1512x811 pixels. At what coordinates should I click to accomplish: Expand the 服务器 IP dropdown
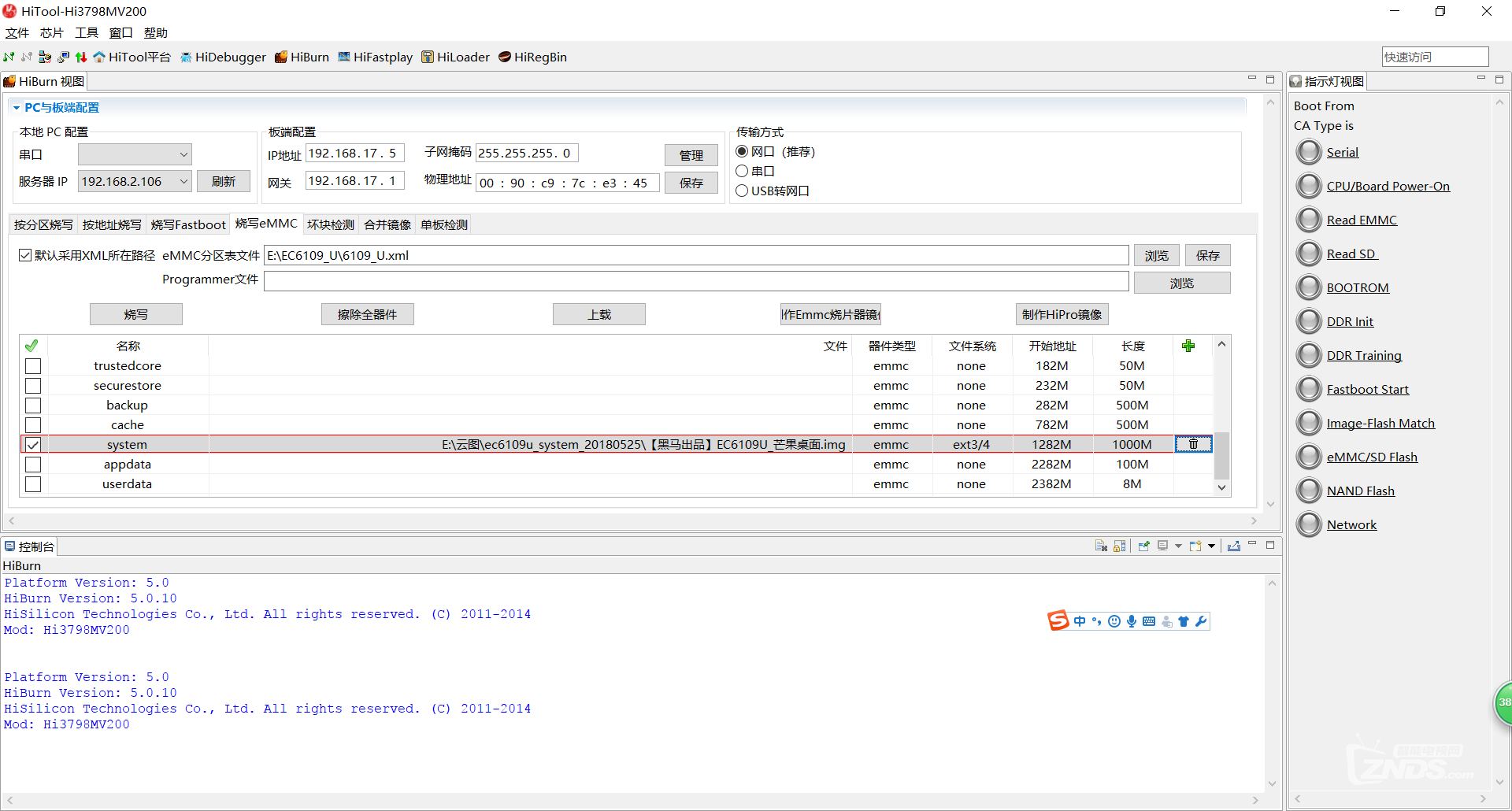[183, 181]
